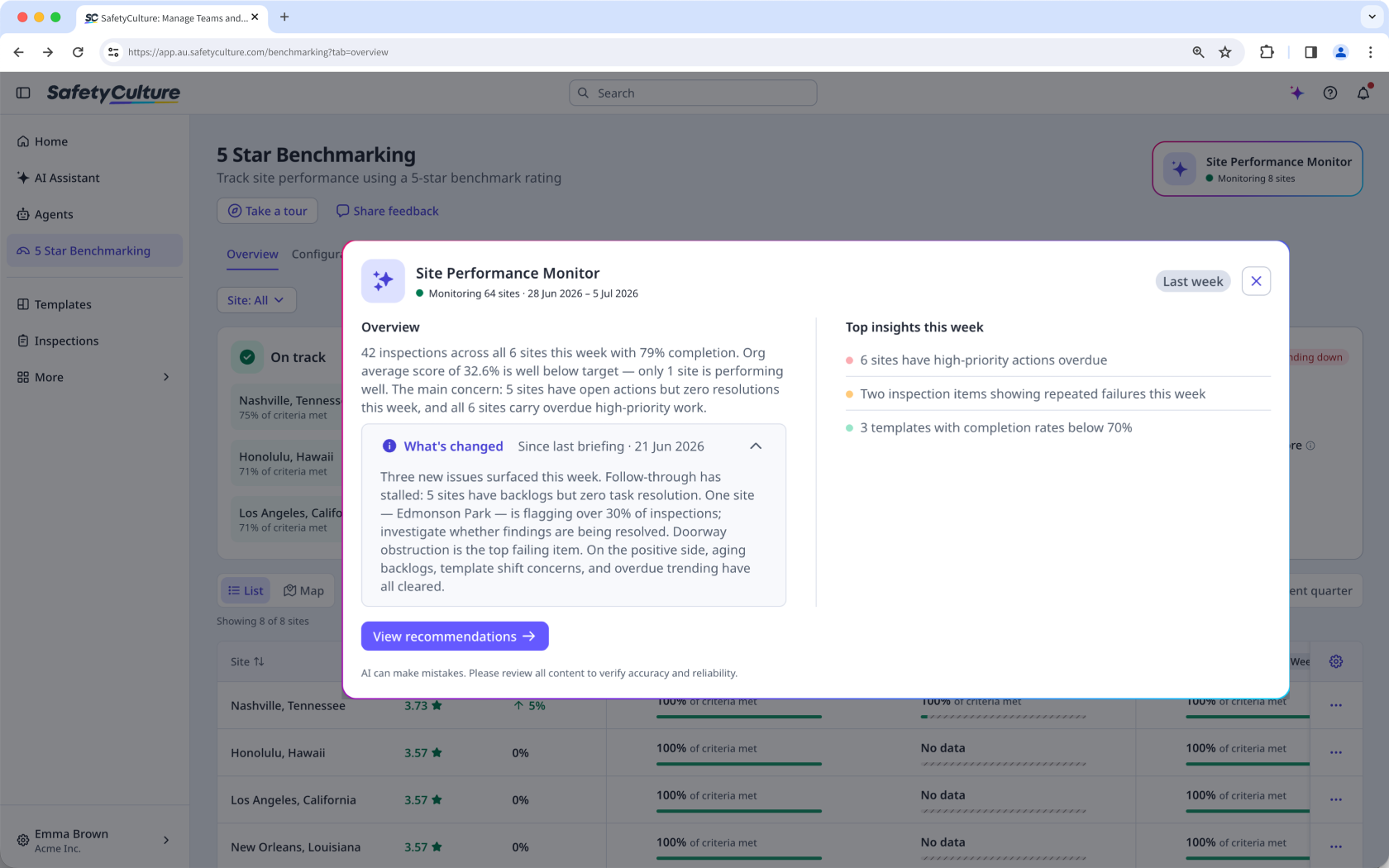1389x868 pixels.
Task: Reload the page
Action: 78,52
